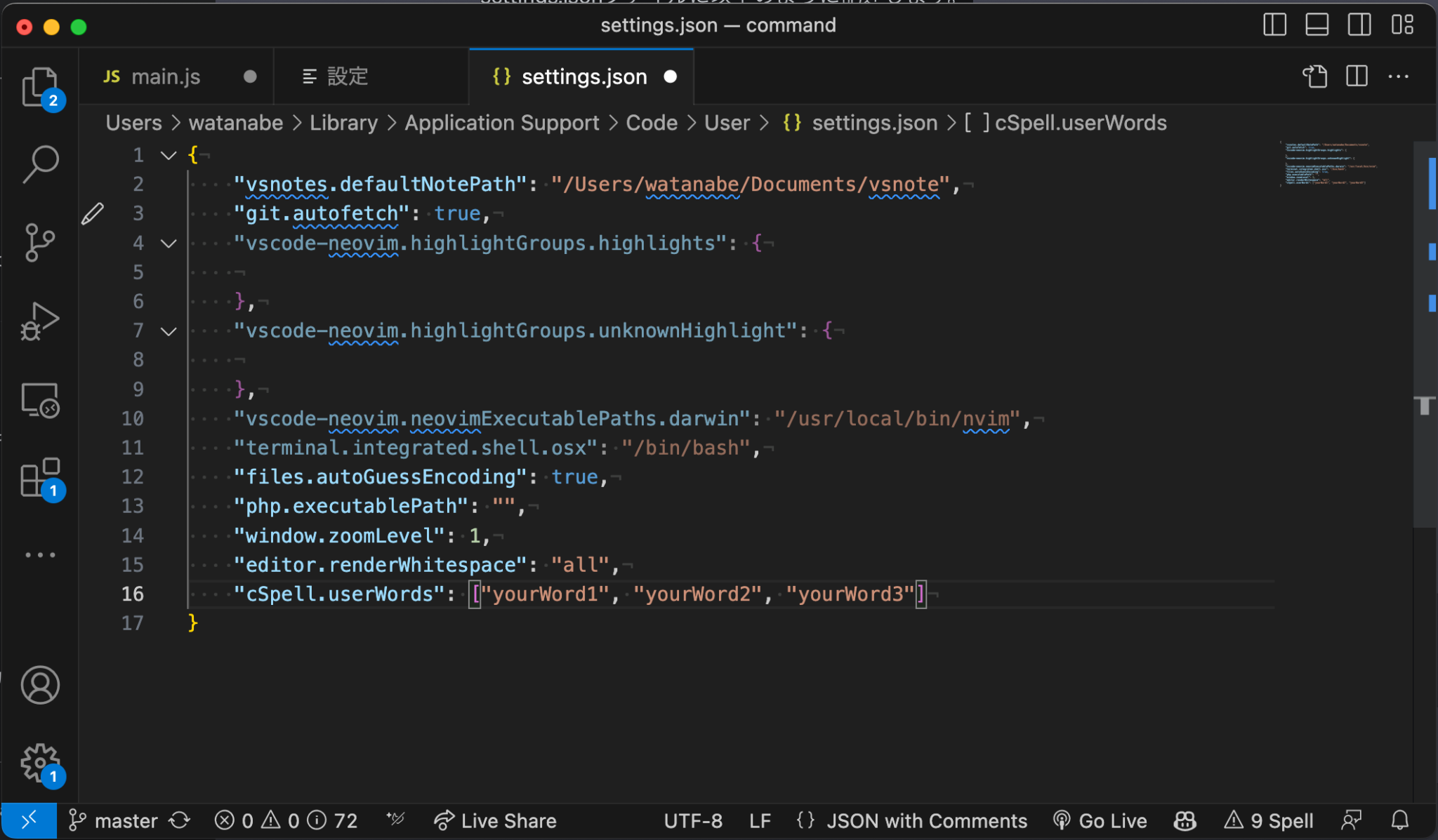Open the Explorer view

click(40, 87)
